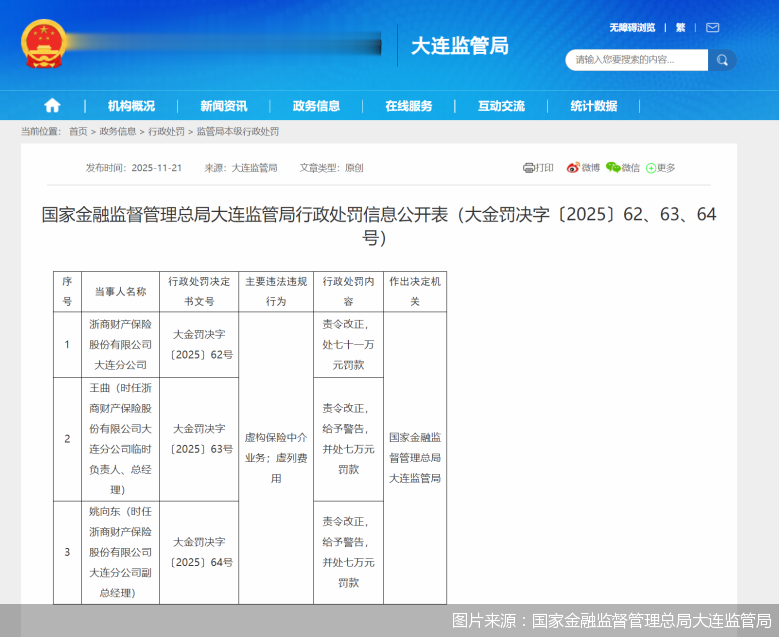Open the 互动交流 menu
Image resolution: width=779 pixels, height=637 pixels.
(x=501, y=106)
